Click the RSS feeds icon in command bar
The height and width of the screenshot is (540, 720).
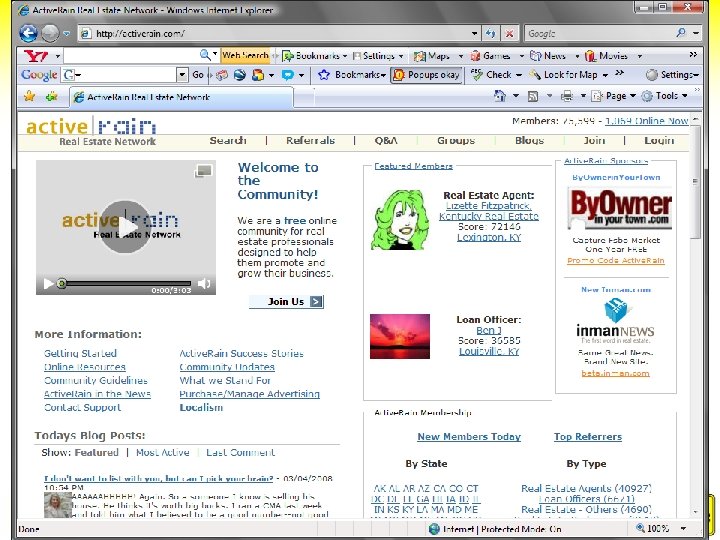533,96
